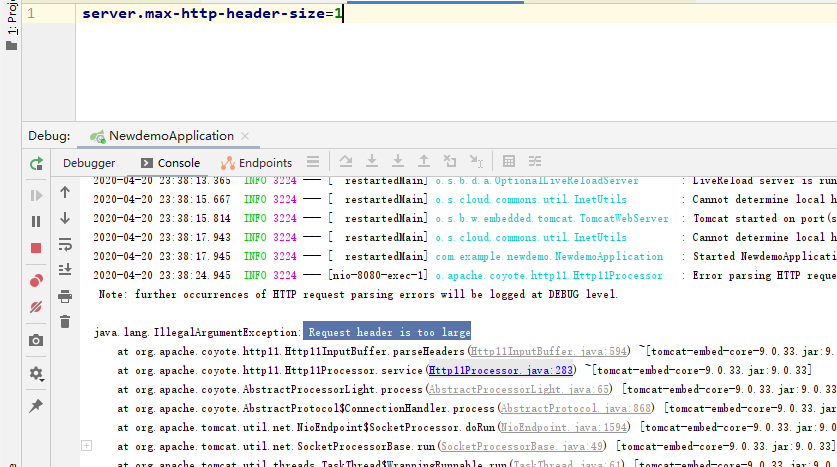Open Http11InputBuffer.java:594 source link
837x467 pixels.
[x=549, y=351]
